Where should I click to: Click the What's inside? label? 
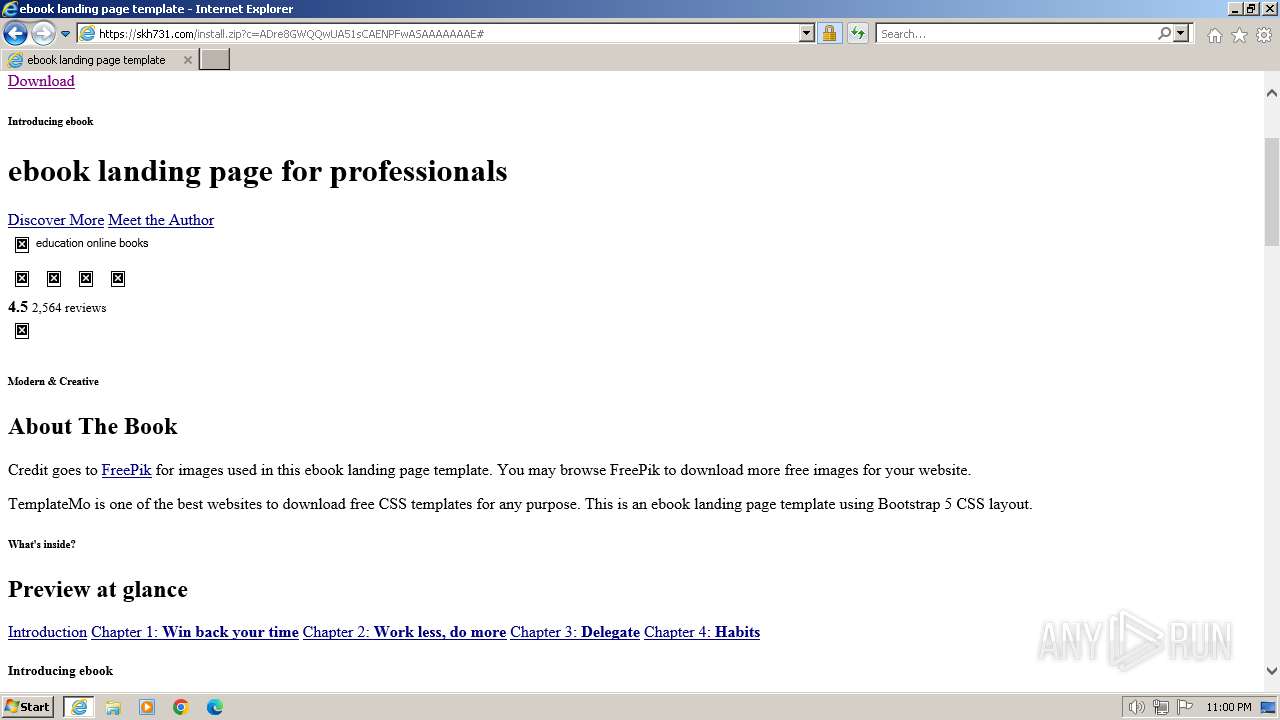tap(42, 544)
